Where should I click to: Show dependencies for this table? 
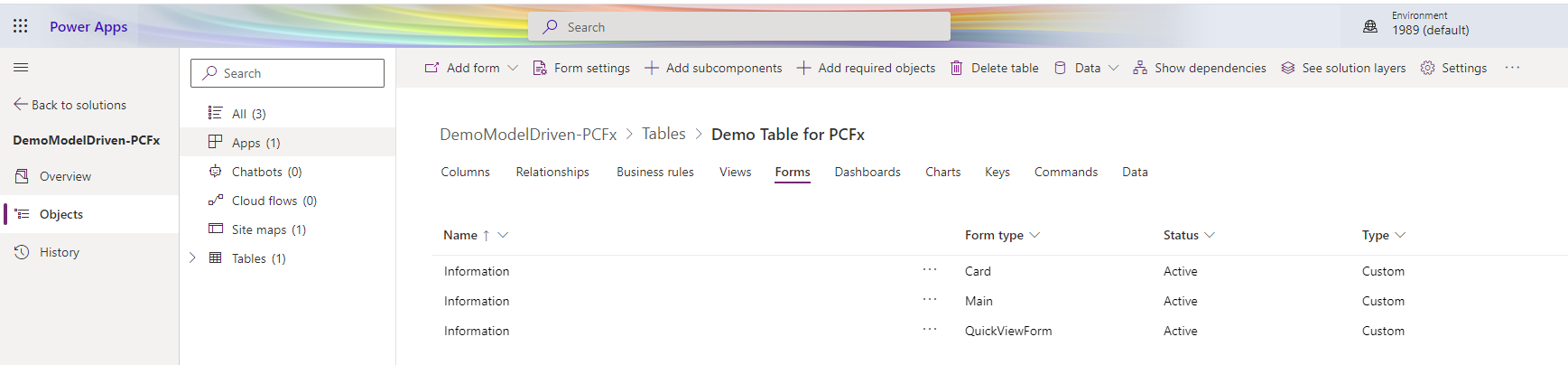1200,68
